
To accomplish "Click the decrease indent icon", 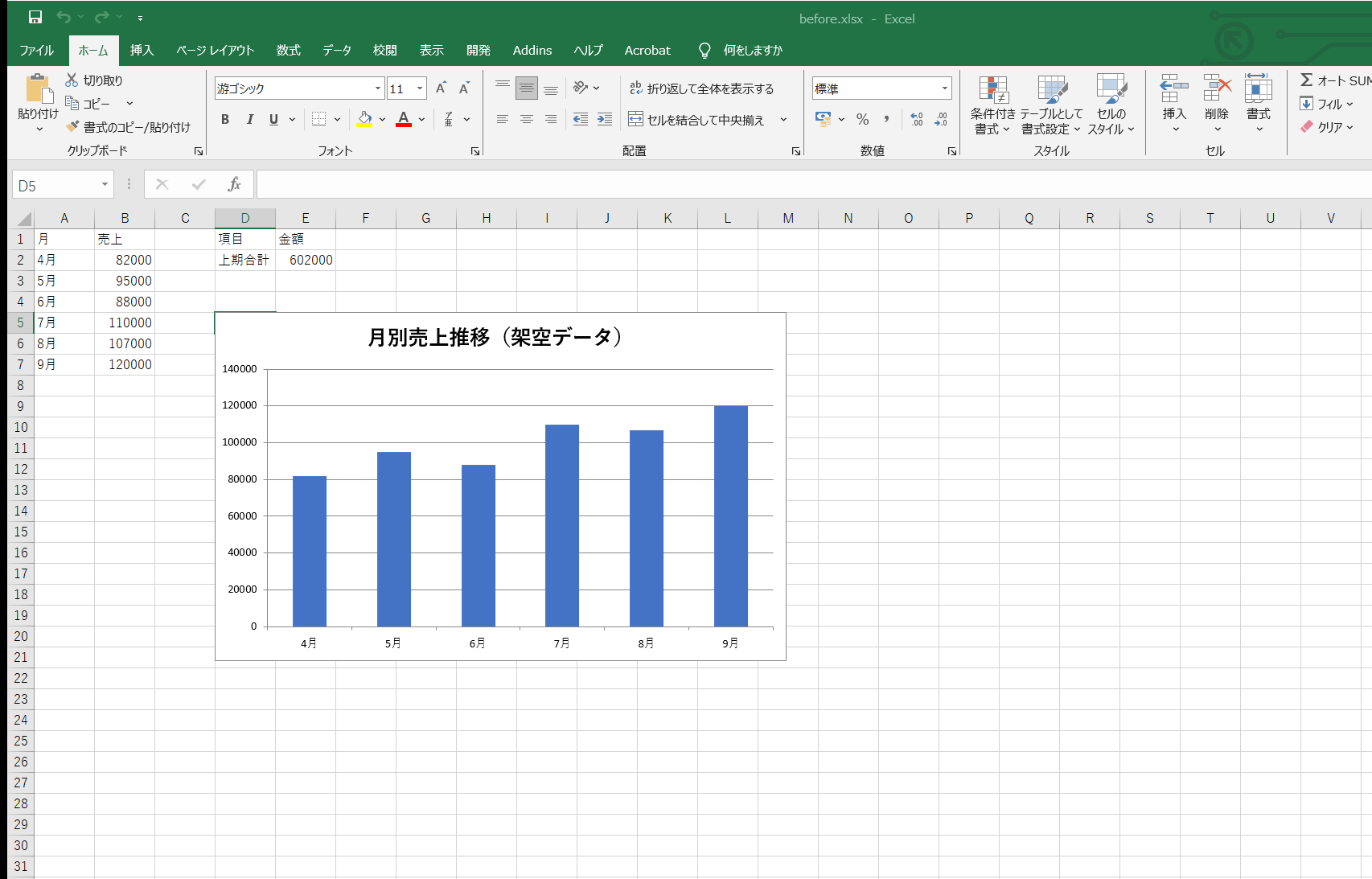I will tap(581, 119).
